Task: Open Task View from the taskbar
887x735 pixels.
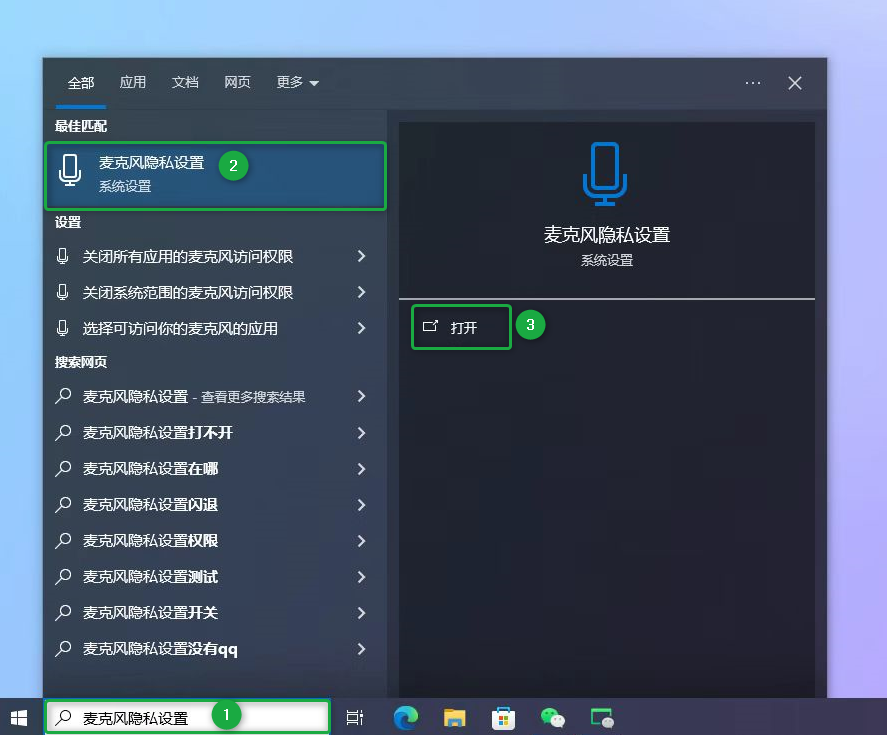Action: tap(354, 718)
